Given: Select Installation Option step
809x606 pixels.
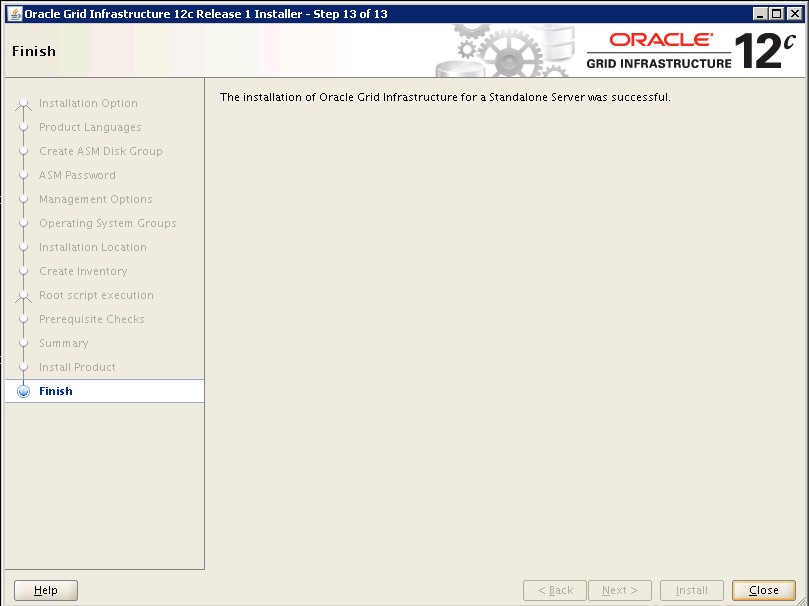Looking at the screenshot, I should click(88, 103).
